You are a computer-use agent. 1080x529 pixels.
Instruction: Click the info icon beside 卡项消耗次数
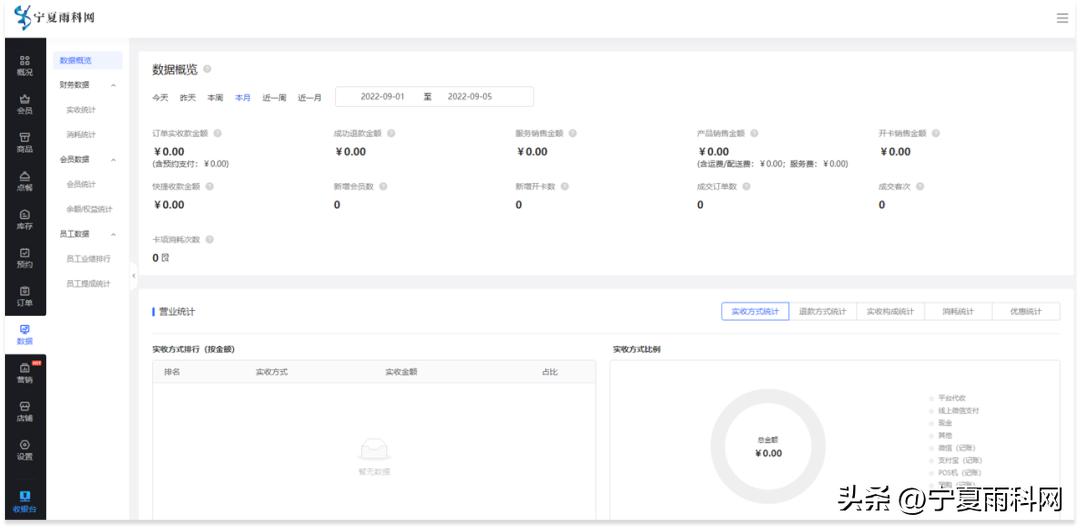pos(209,240)
